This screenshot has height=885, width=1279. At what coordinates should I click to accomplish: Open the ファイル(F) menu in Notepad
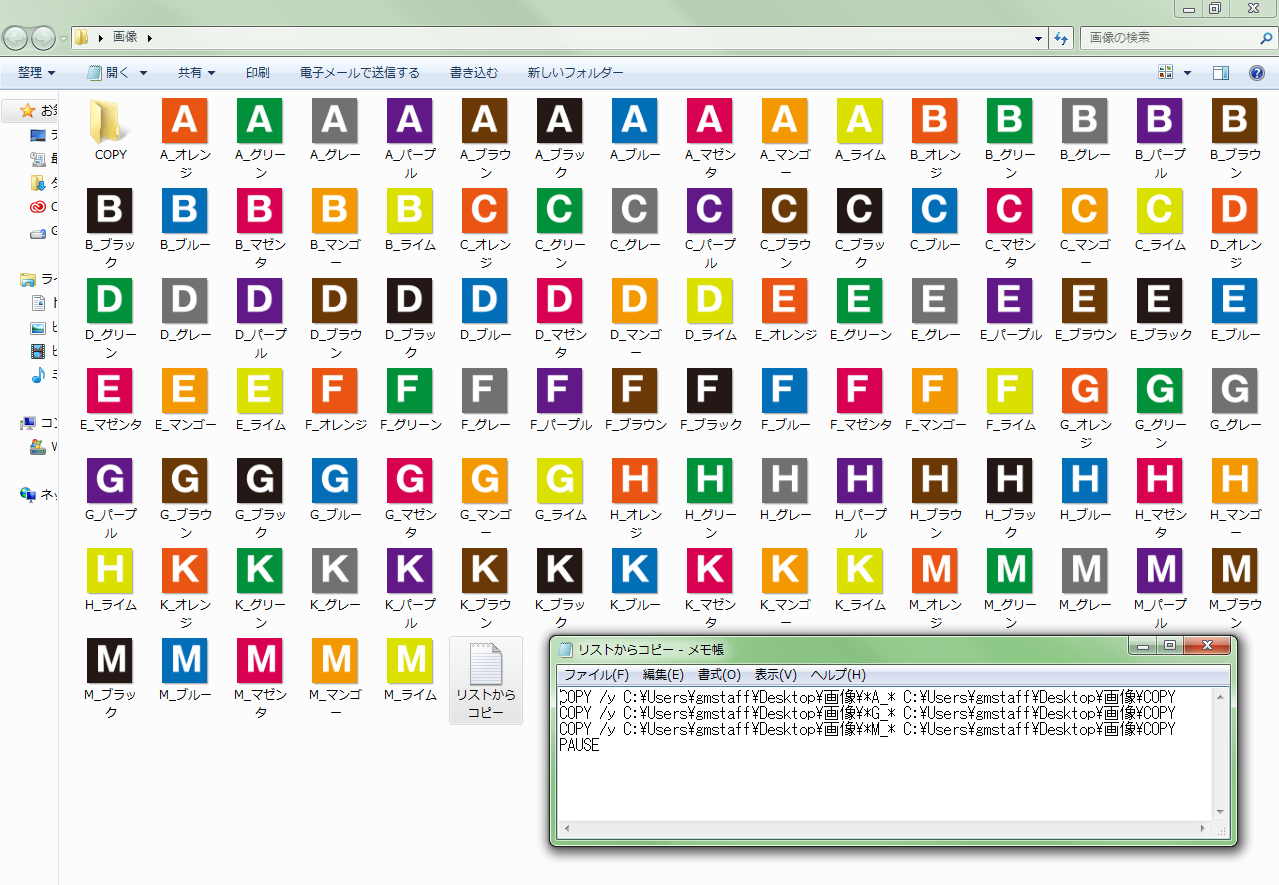point(596,675)
